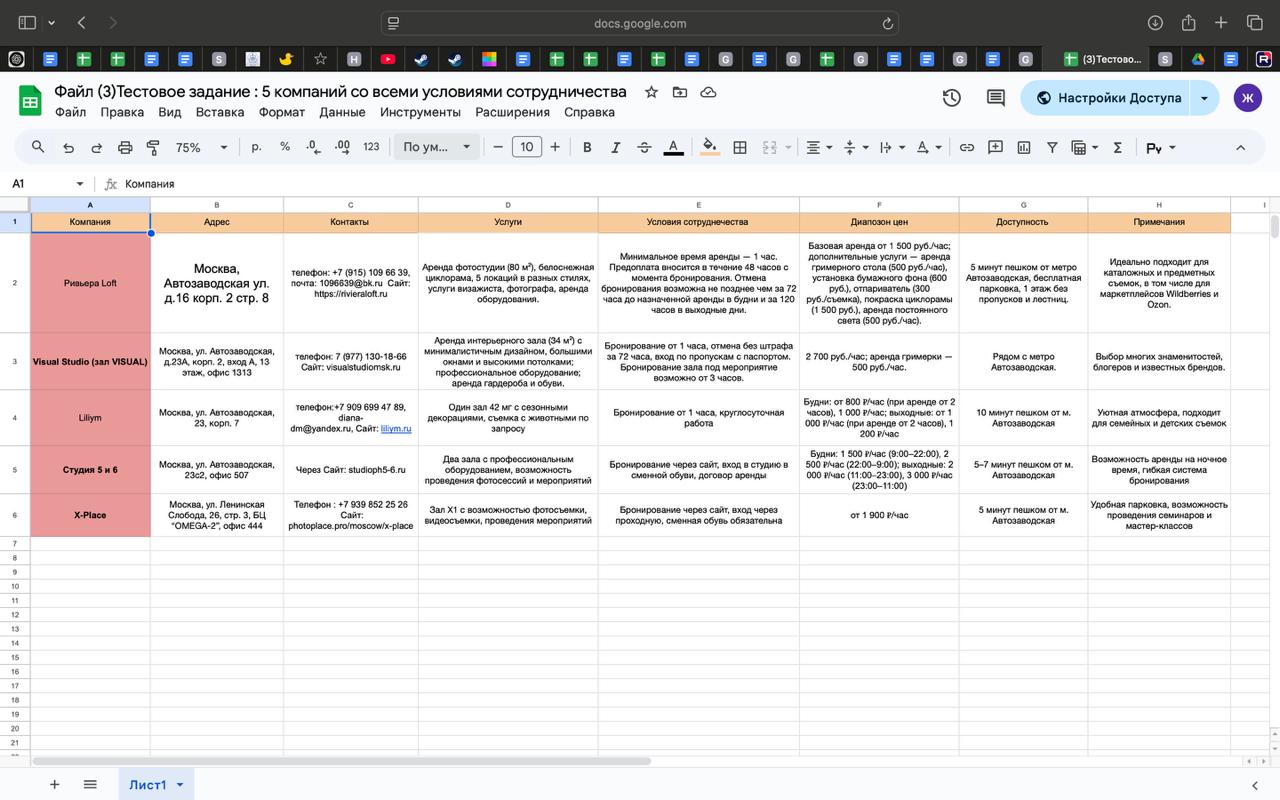Open the Данные menu
This screenshot has height=800, width=1280.
click(342, 112)
